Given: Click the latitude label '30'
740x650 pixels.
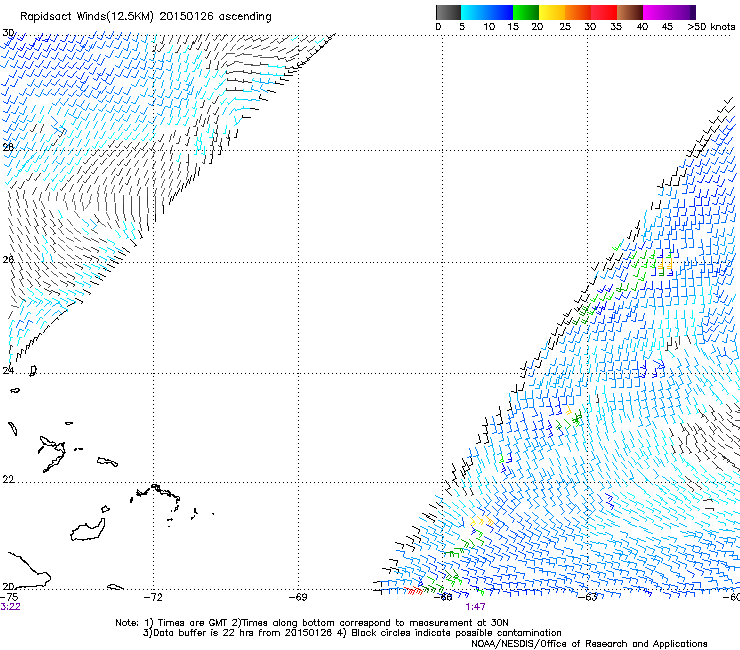Looking at the screenshot, I should pos(8,33).
